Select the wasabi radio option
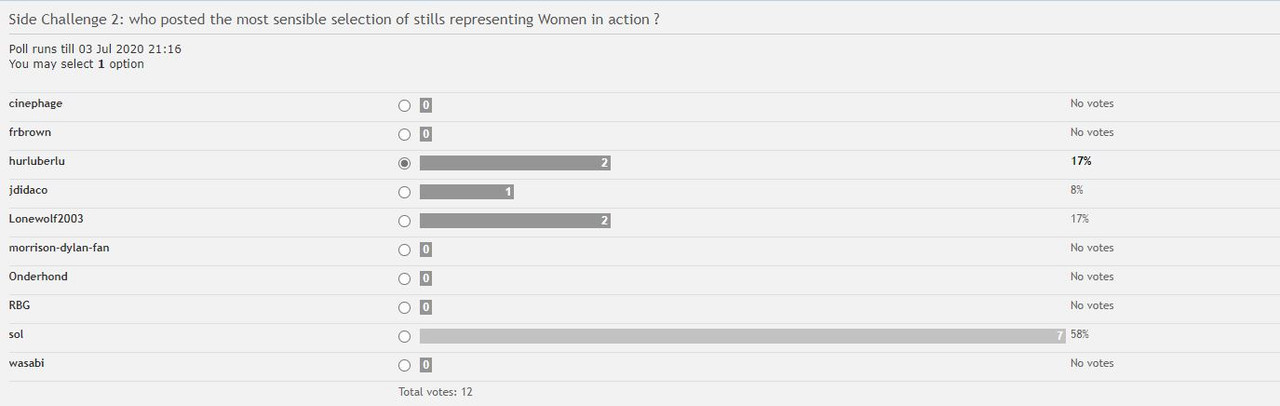The image size is (1280, 406). click(x=404, y=365)
